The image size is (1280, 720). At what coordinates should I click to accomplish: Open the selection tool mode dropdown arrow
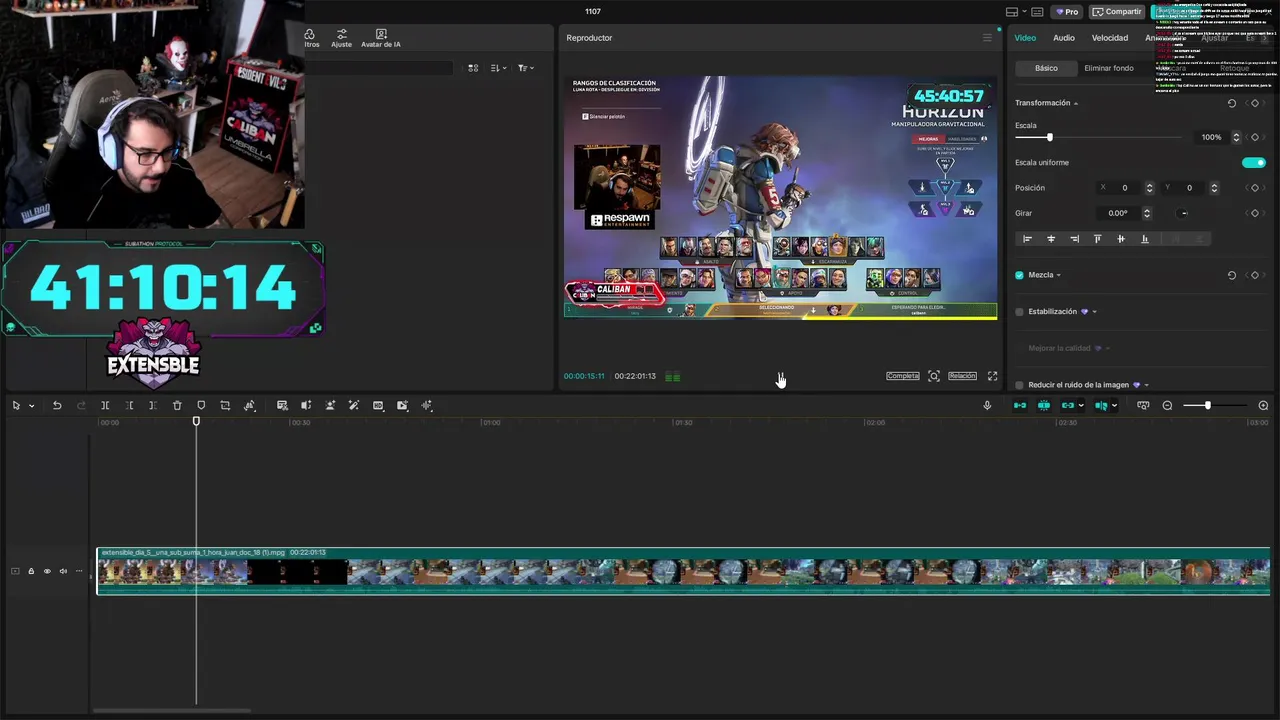click(31, 406)
